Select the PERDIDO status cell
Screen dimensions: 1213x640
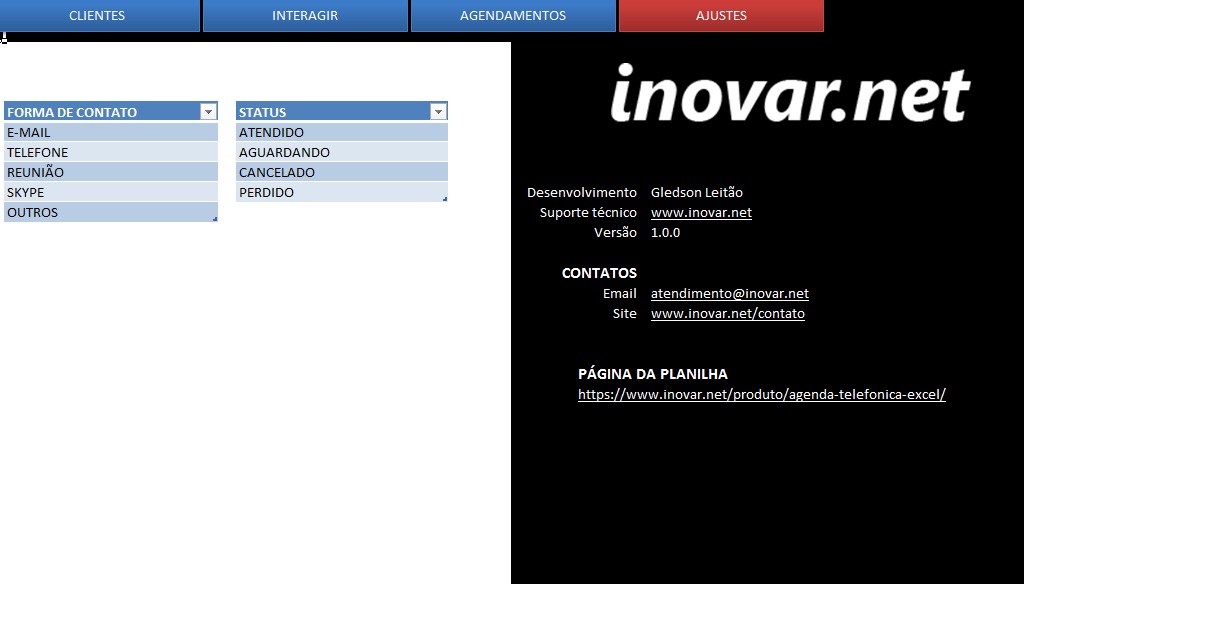point(342,192)
